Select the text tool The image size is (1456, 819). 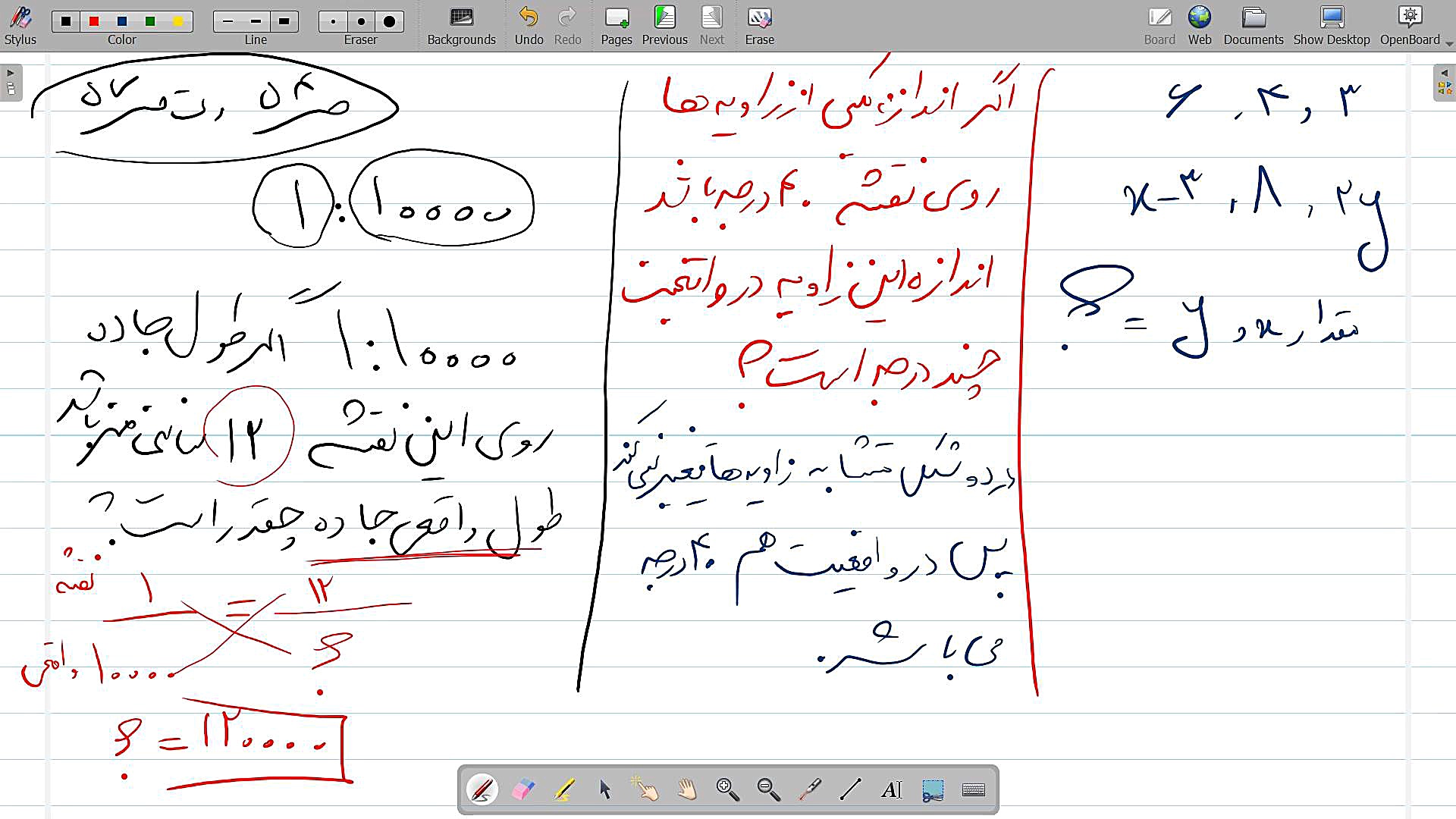click(892, 790)
